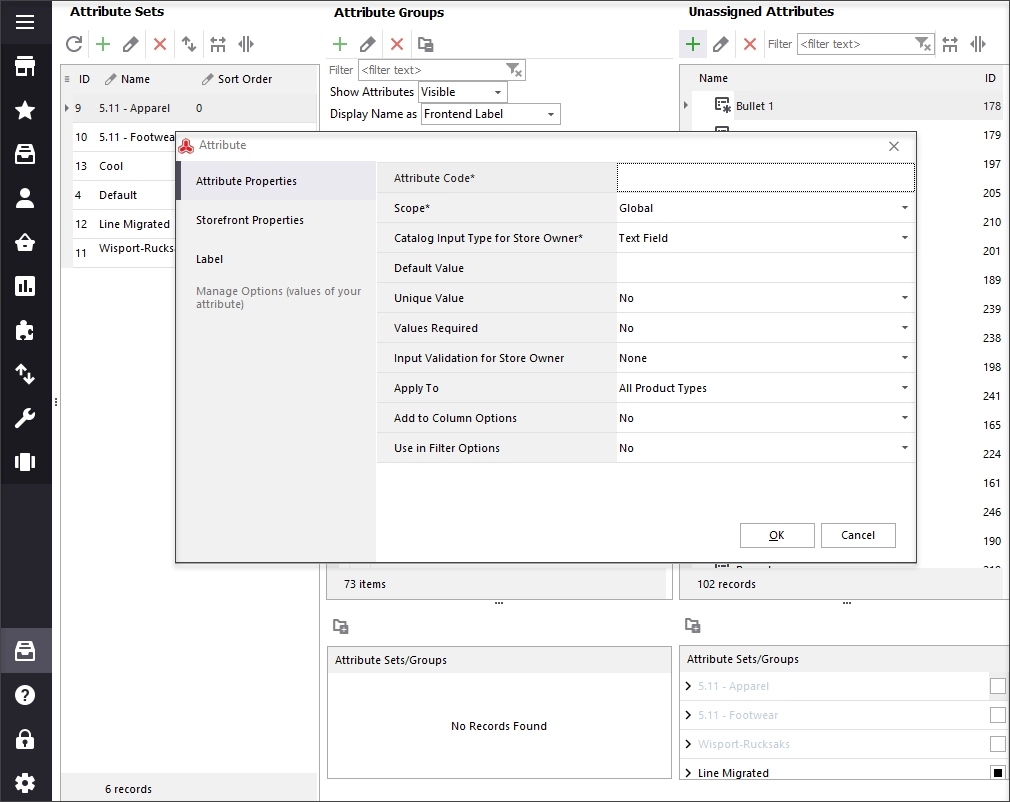Delete the selected attribute set
The height and width of the screenshot is (802, 1010).
click(160, 44)
